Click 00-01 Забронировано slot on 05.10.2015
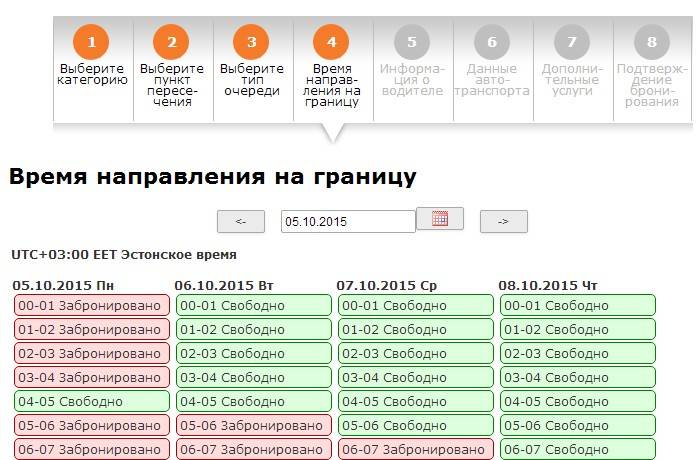 [92, 305]
